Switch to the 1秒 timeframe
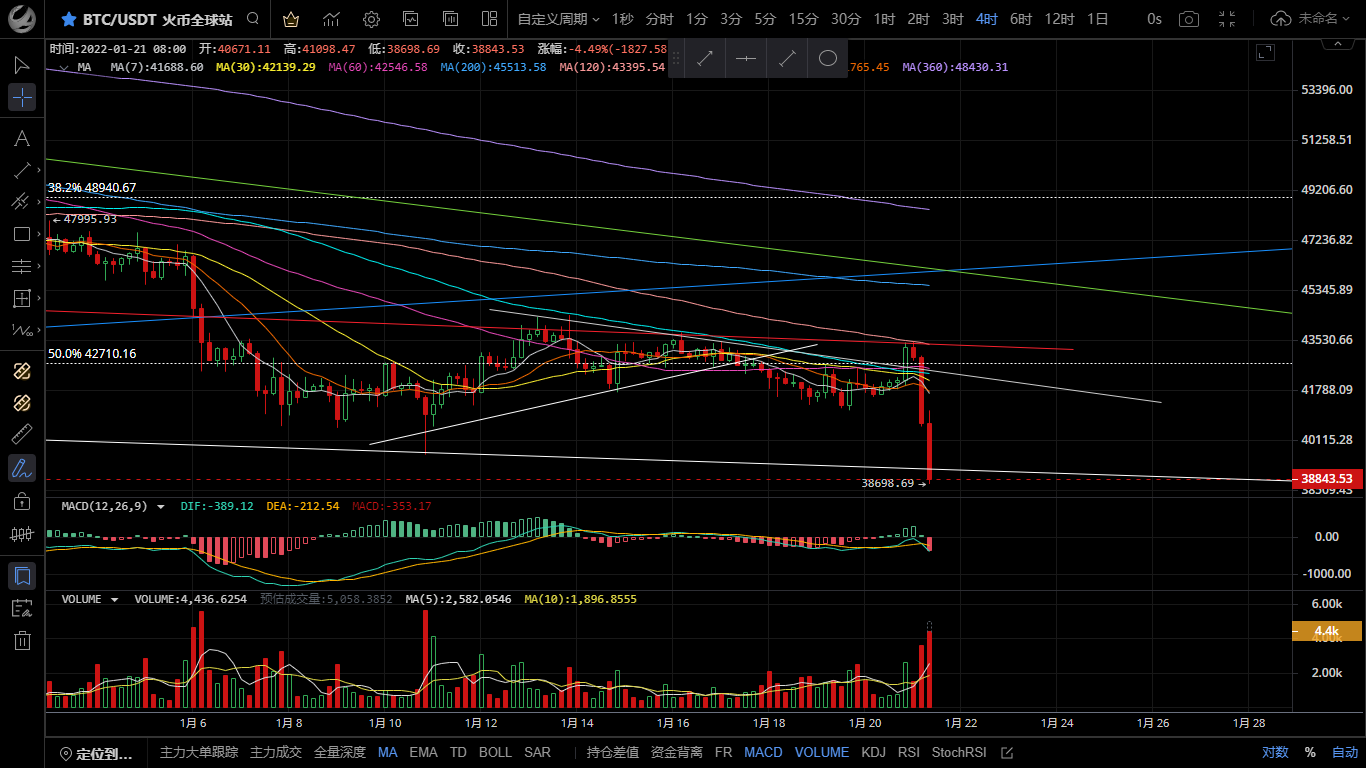The image size is (1366, 768). [622, 19]
